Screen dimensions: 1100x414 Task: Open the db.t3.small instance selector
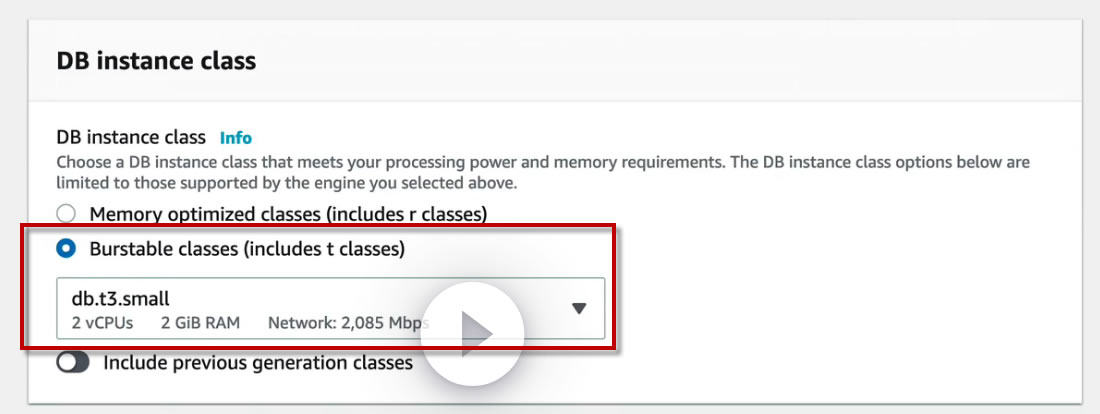[x=300, y=308]
